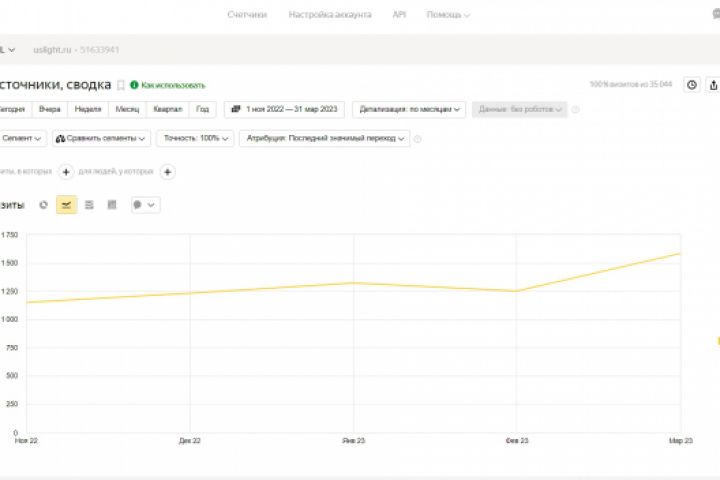Click the green info icon near Как использовать
Viewport: 720px width, 480px height.
click(134, 85)
